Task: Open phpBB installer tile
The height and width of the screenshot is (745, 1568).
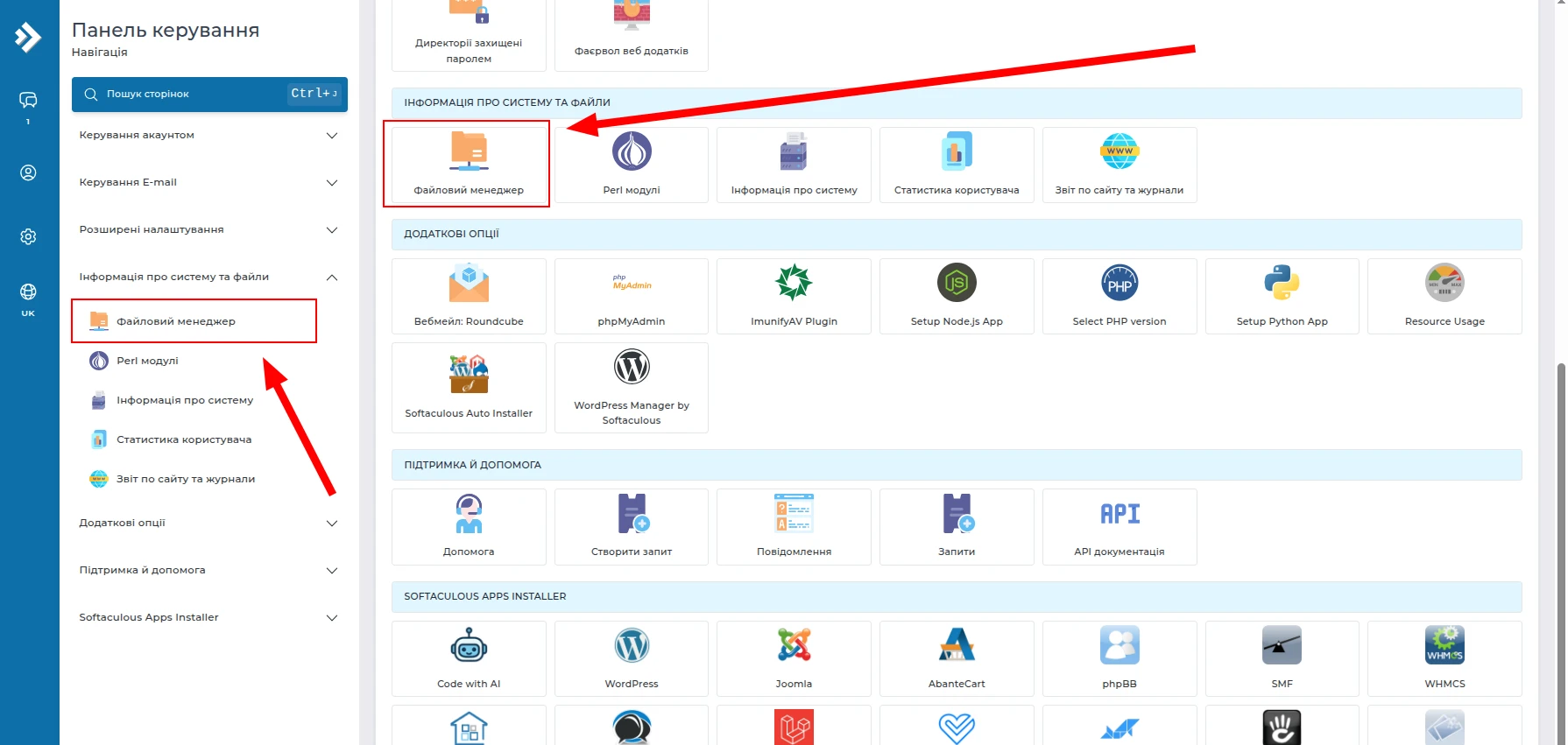Action: click(x=1119, y=658)
